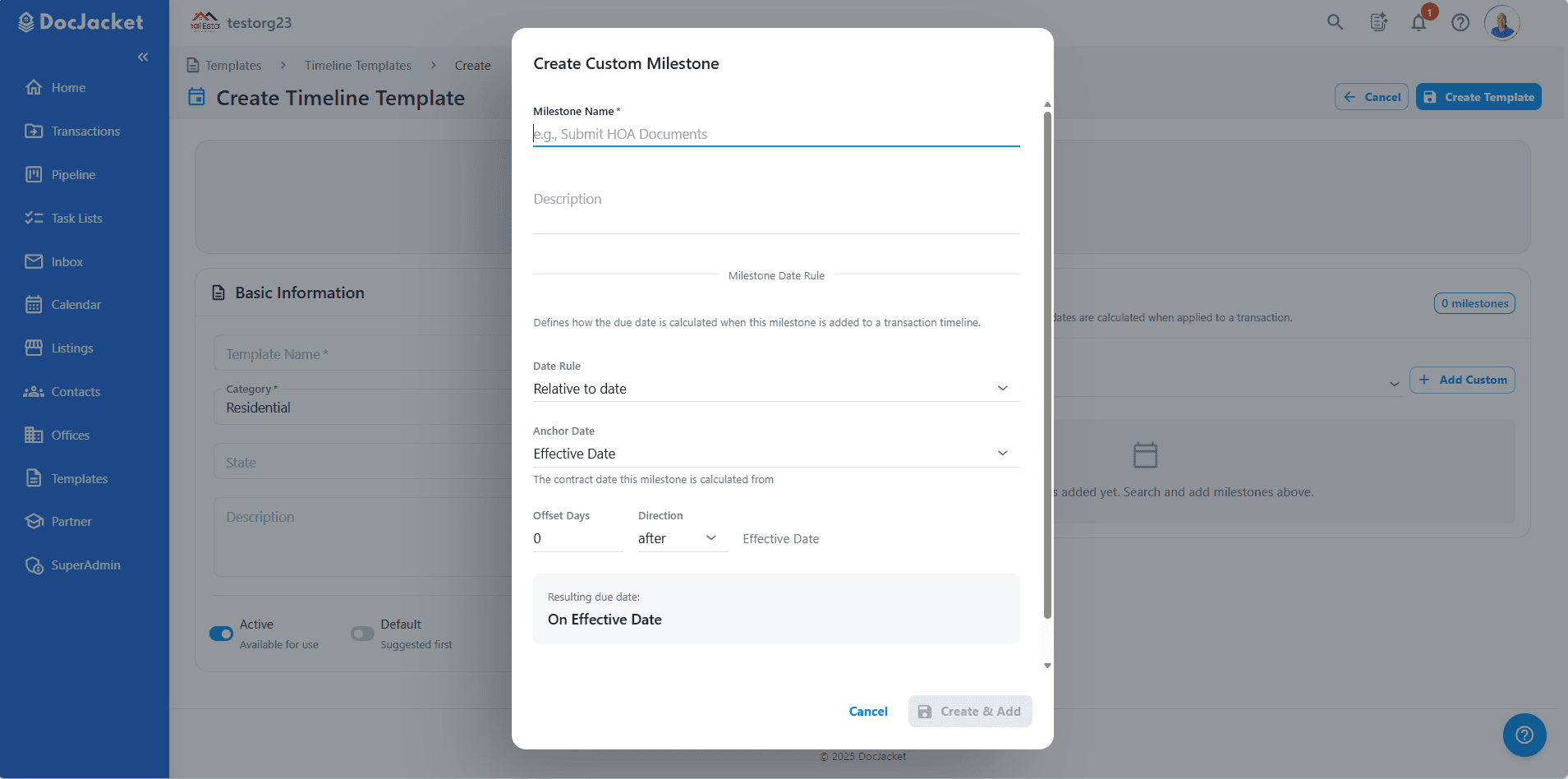Open Templates from the sidebar menu
Screen dimensions: 1568x779
(78, 478)
